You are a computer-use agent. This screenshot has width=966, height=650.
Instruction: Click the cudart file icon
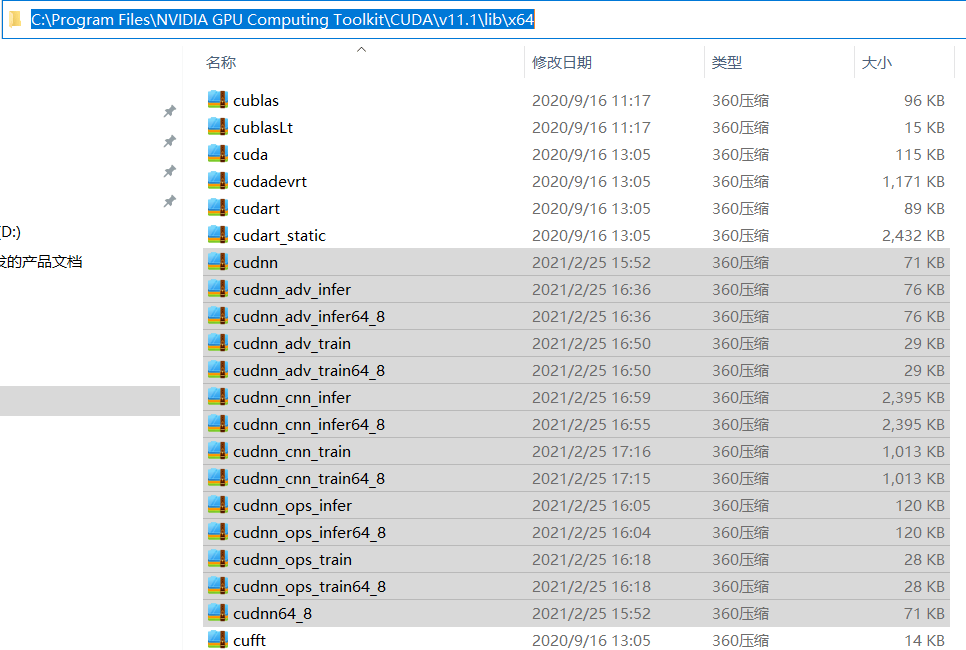218,208
